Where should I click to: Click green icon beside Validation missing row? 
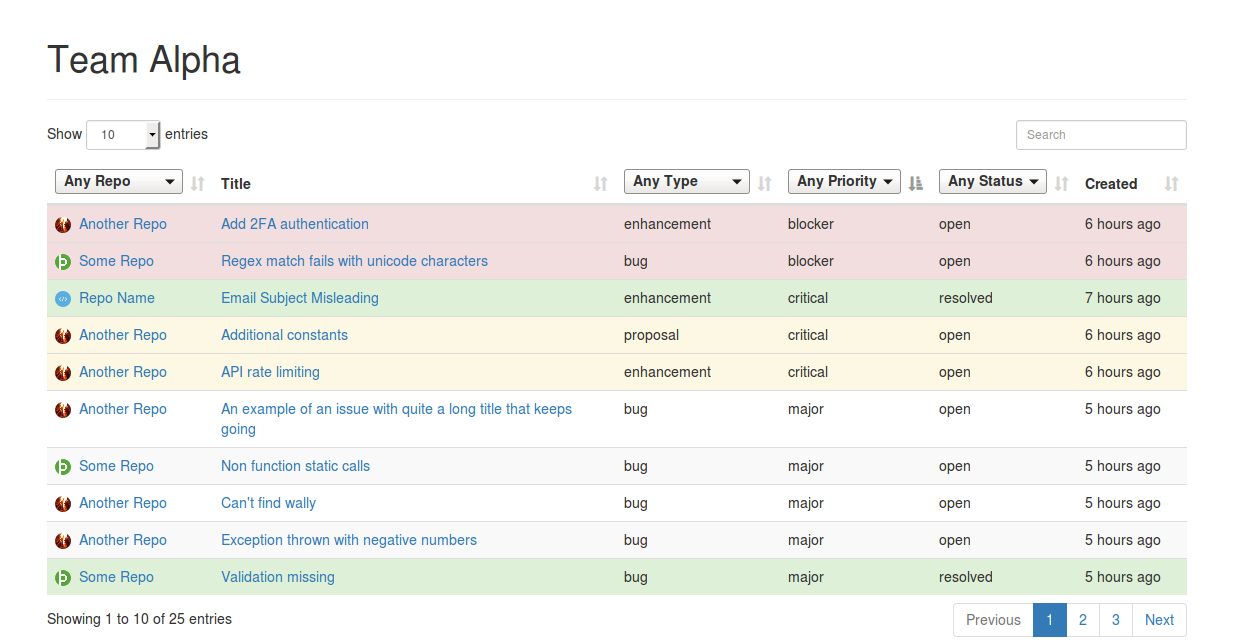click(63, 577)
